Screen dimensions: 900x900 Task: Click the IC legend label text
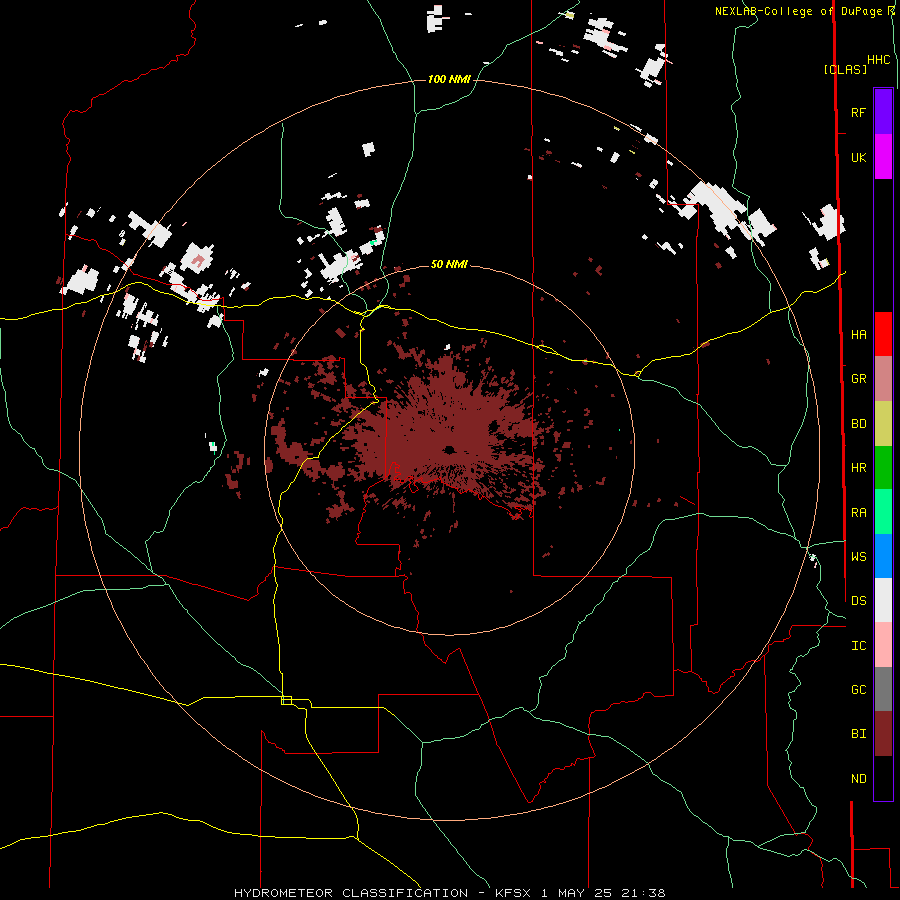pos(859,645)
